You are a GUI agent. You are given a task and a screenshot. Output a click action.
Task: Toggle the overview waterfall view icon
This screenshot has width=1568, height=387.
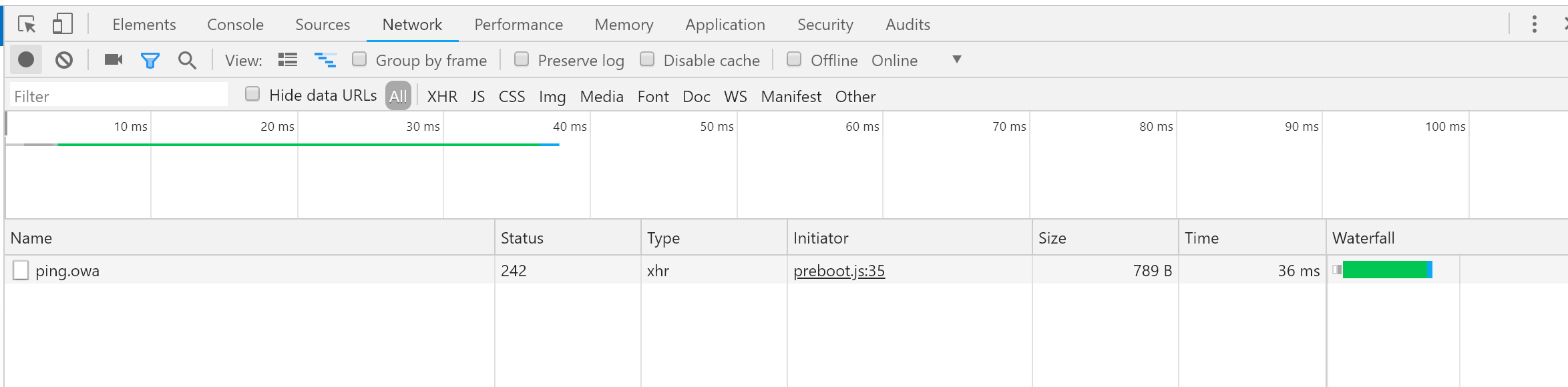pos(325,60)
